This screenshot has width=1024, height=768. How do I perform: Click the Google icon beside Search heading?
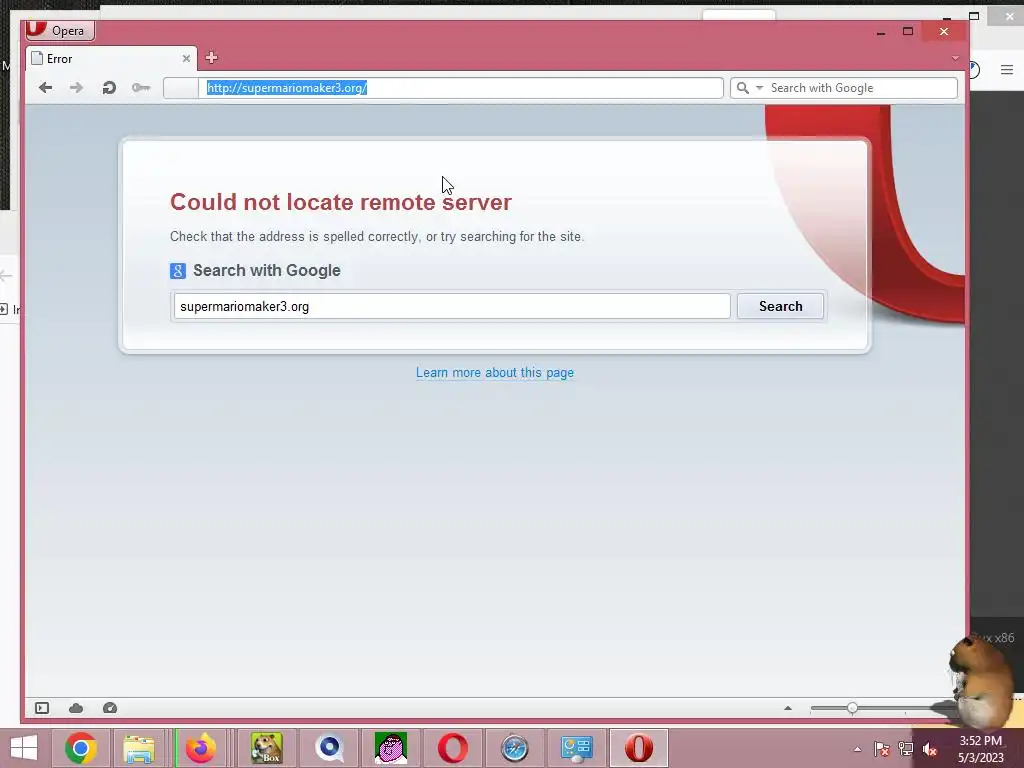pyautogui.click(x=178, y=270)
